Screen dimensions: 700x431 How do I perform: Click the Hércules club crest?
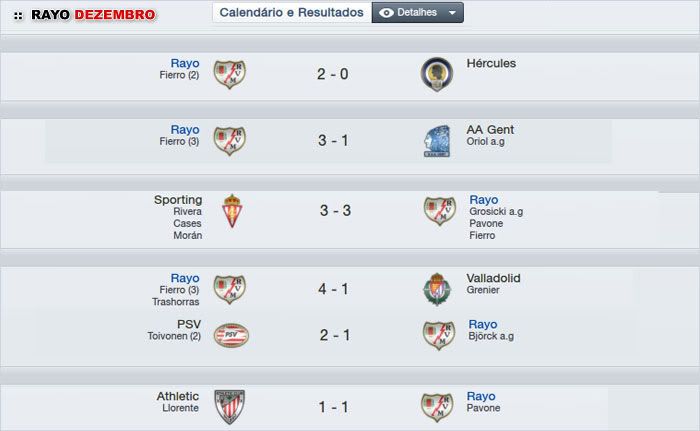[x=438, y=74]
